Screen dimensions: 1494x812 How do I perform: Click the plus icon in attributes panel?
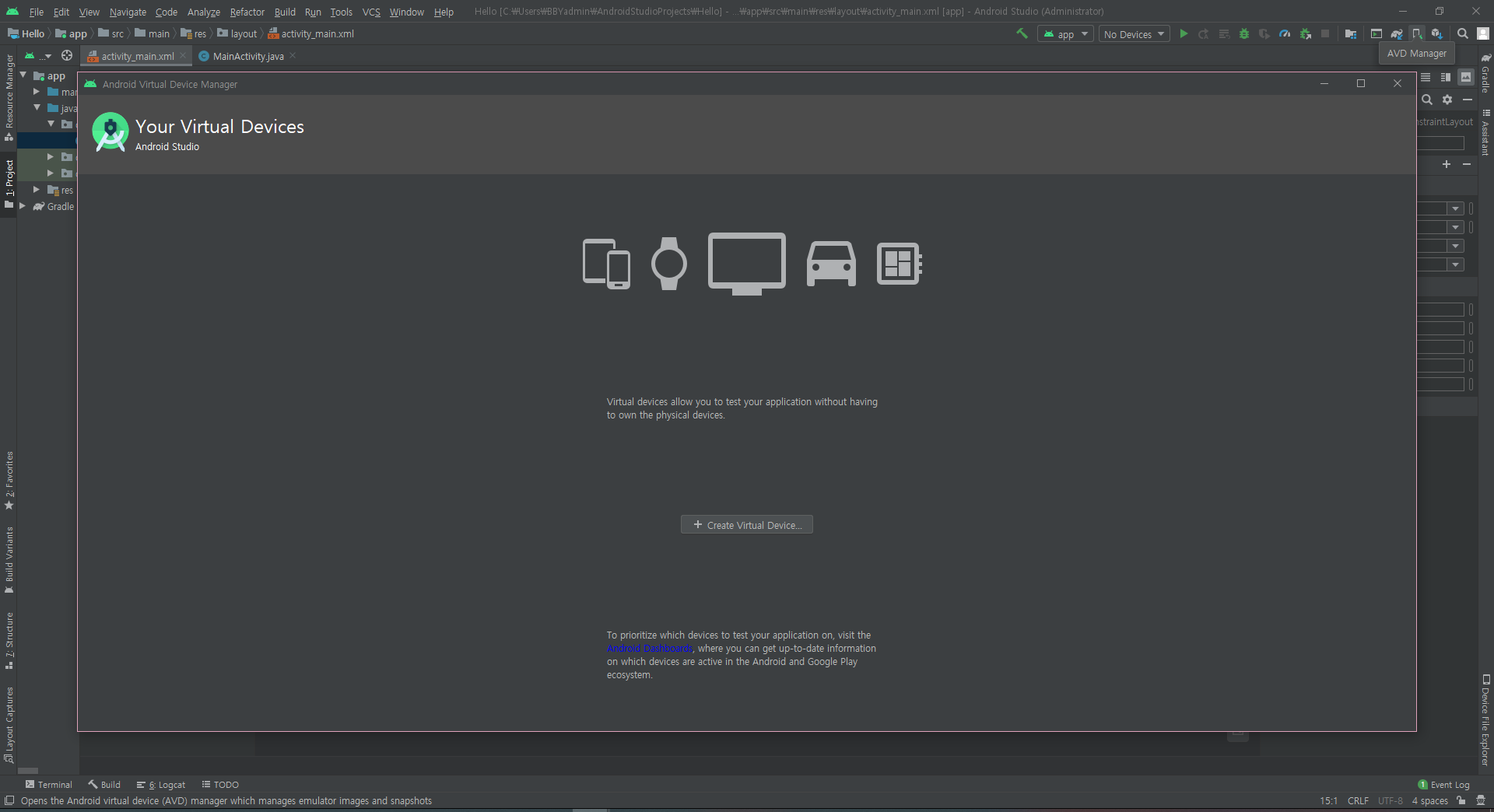coord(1447,164)
